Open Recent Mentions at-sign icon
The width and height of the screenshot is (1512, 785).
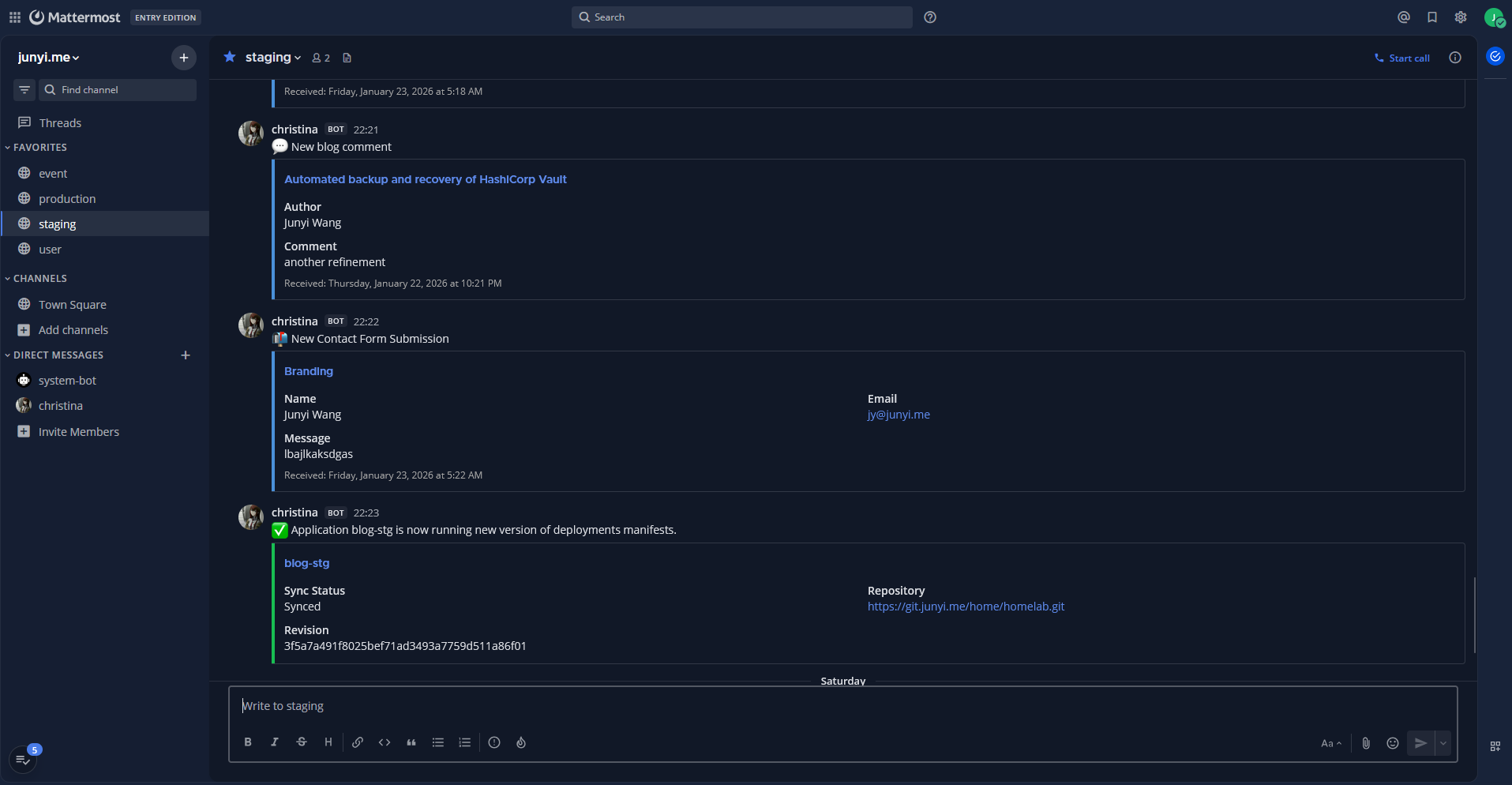coord(1404,17)
